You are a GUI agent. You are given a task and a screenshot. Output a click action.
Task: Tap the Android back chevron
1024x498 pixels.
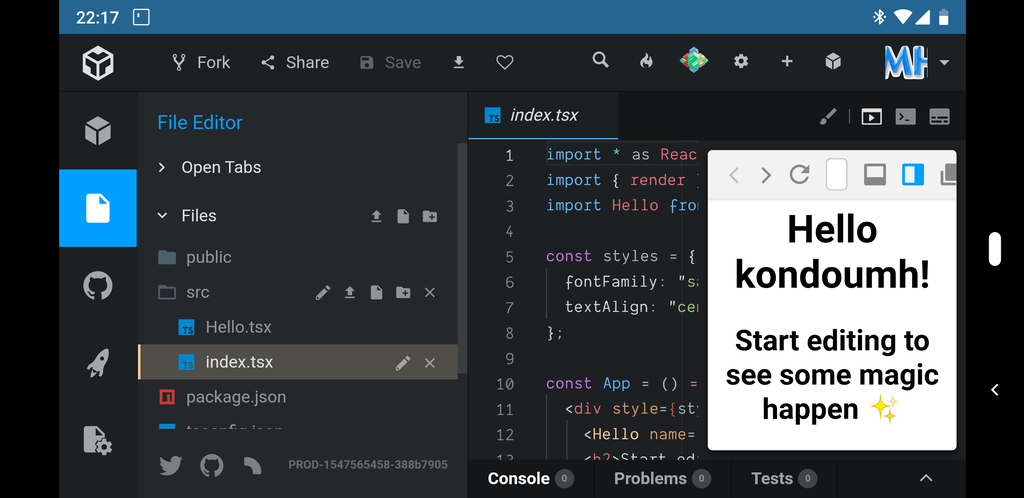tap(995, 390)
